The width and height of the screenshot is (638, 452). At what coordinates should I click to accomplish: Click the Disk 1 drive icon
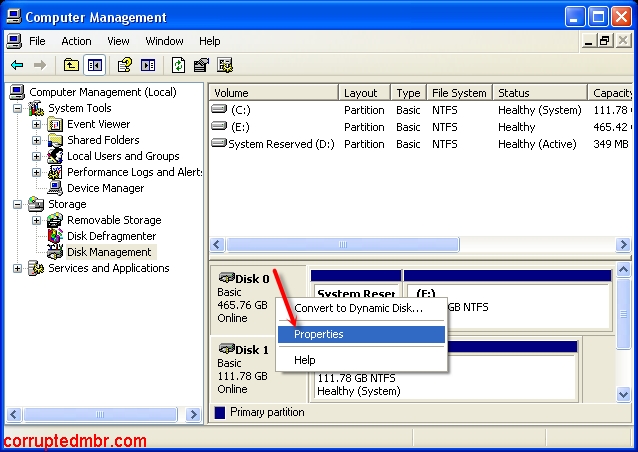coord(226,350)
